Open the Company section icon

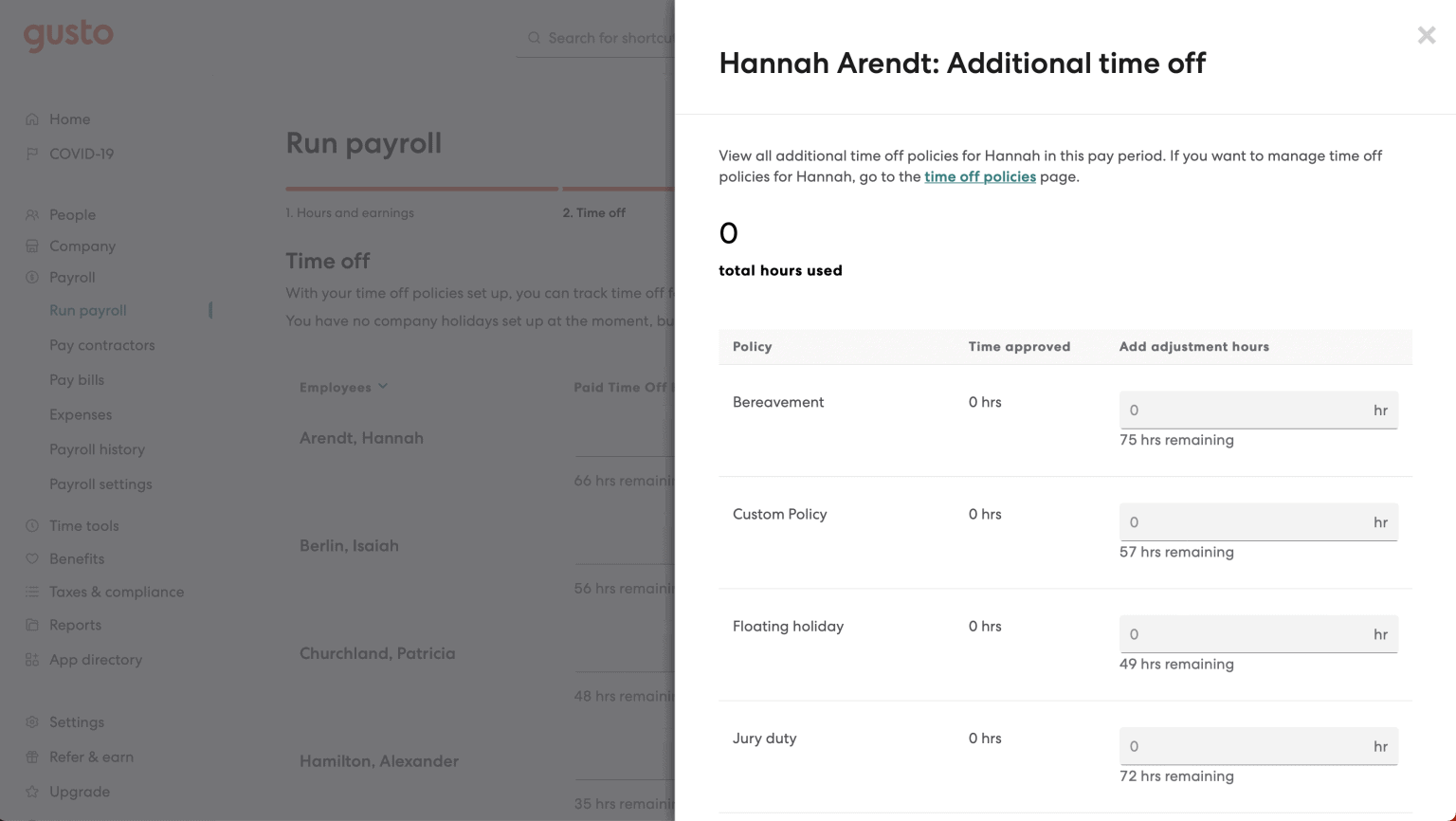point(33,246)
